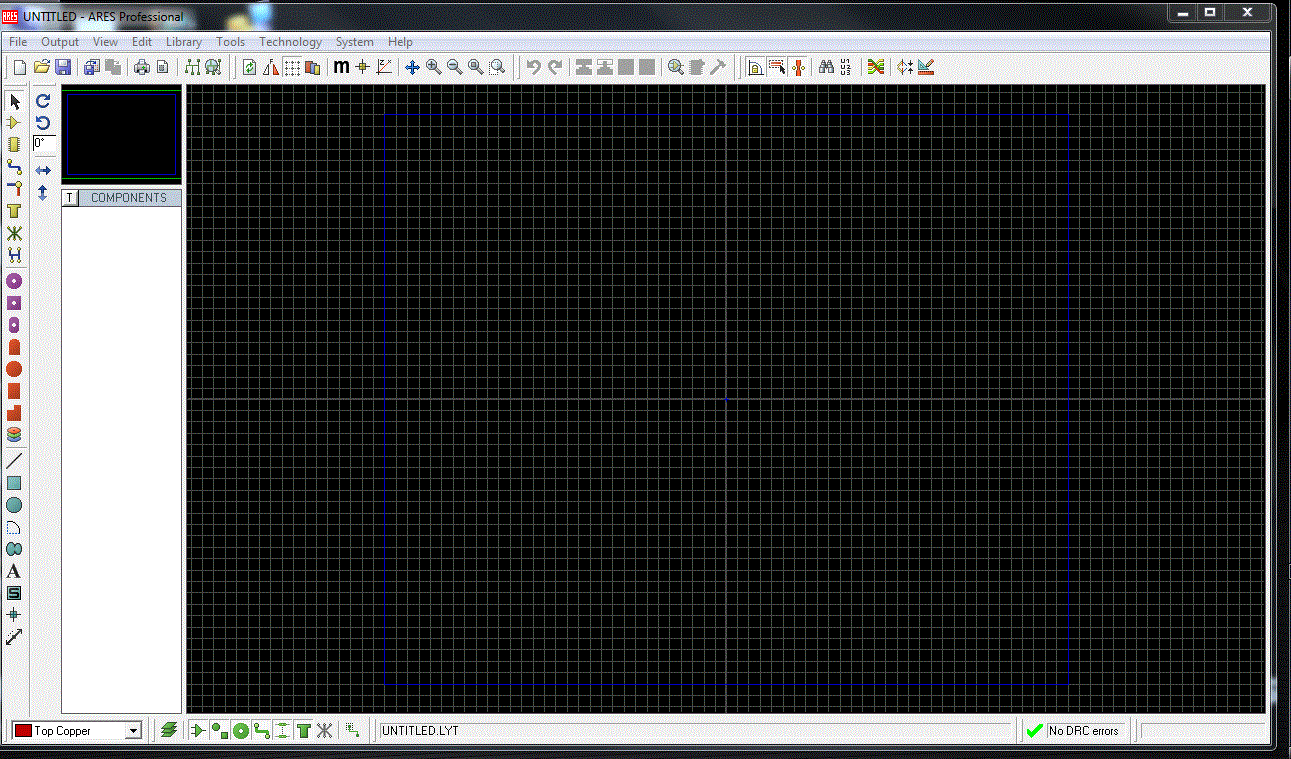Select the Text 'A' tool in left toolbar
1291x759 pixels.
point(14,571)
